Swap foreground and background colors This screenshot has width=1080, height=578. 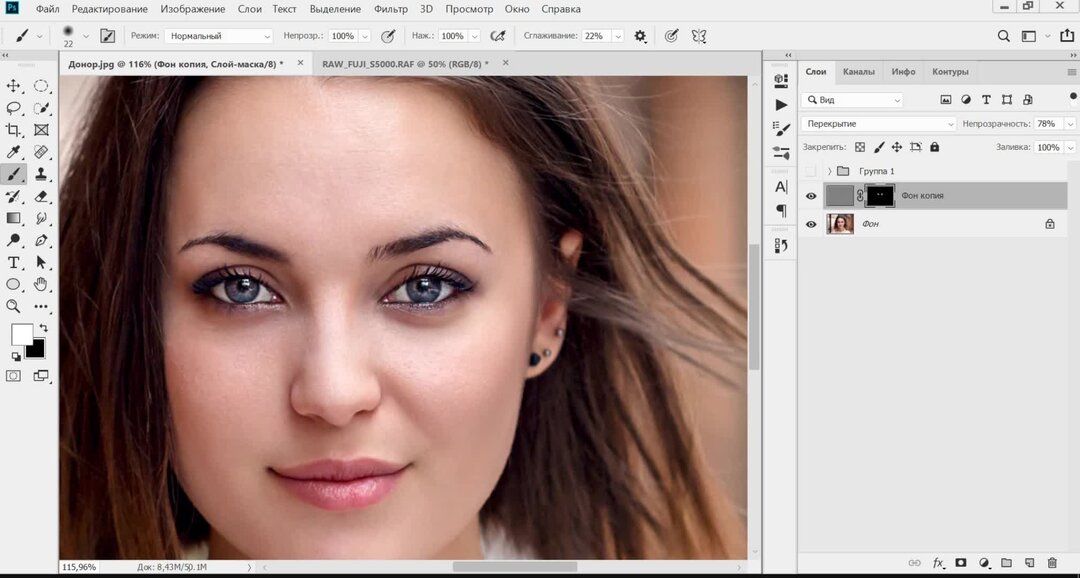(x=43, y=328)
